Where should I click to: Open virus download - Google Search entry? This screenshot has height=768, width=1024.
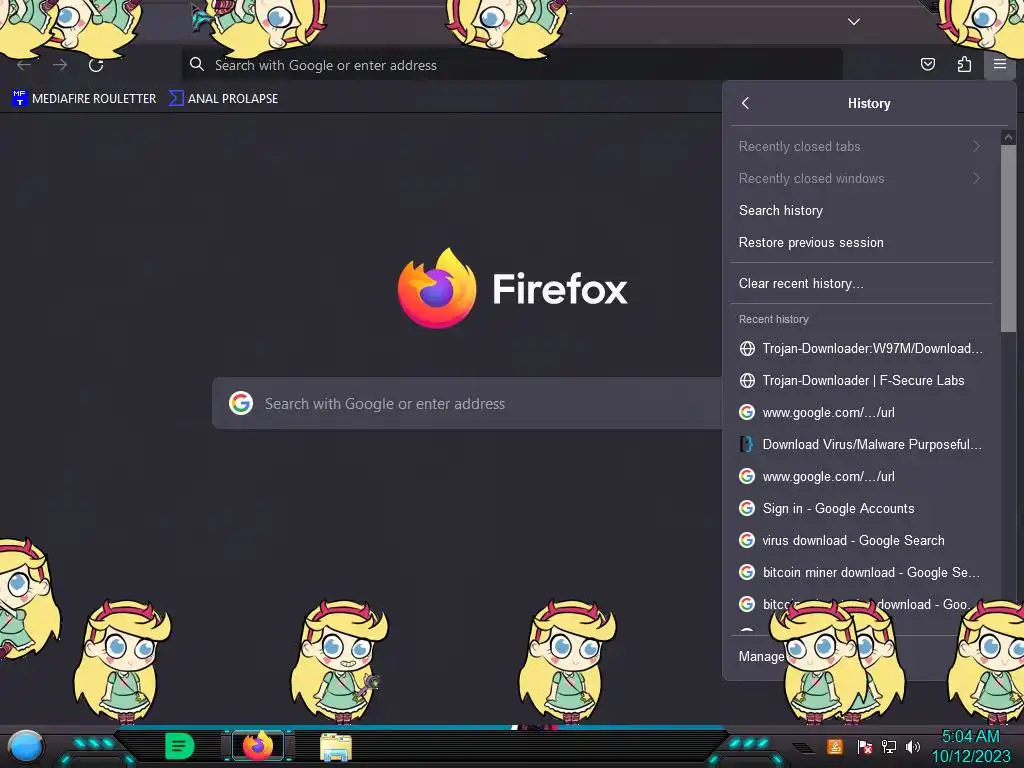coord(861,540)
